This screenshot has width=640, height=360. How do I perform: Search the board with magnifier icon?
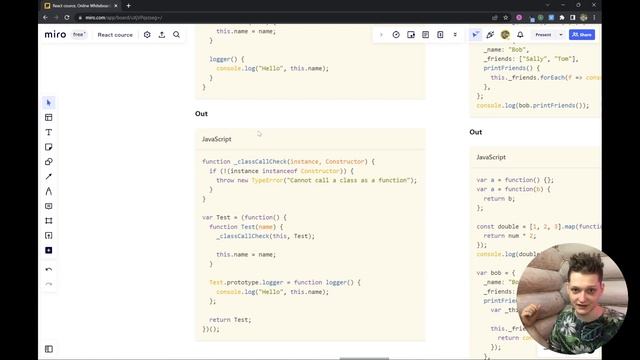pyautogui.click(x=176, y=35)
